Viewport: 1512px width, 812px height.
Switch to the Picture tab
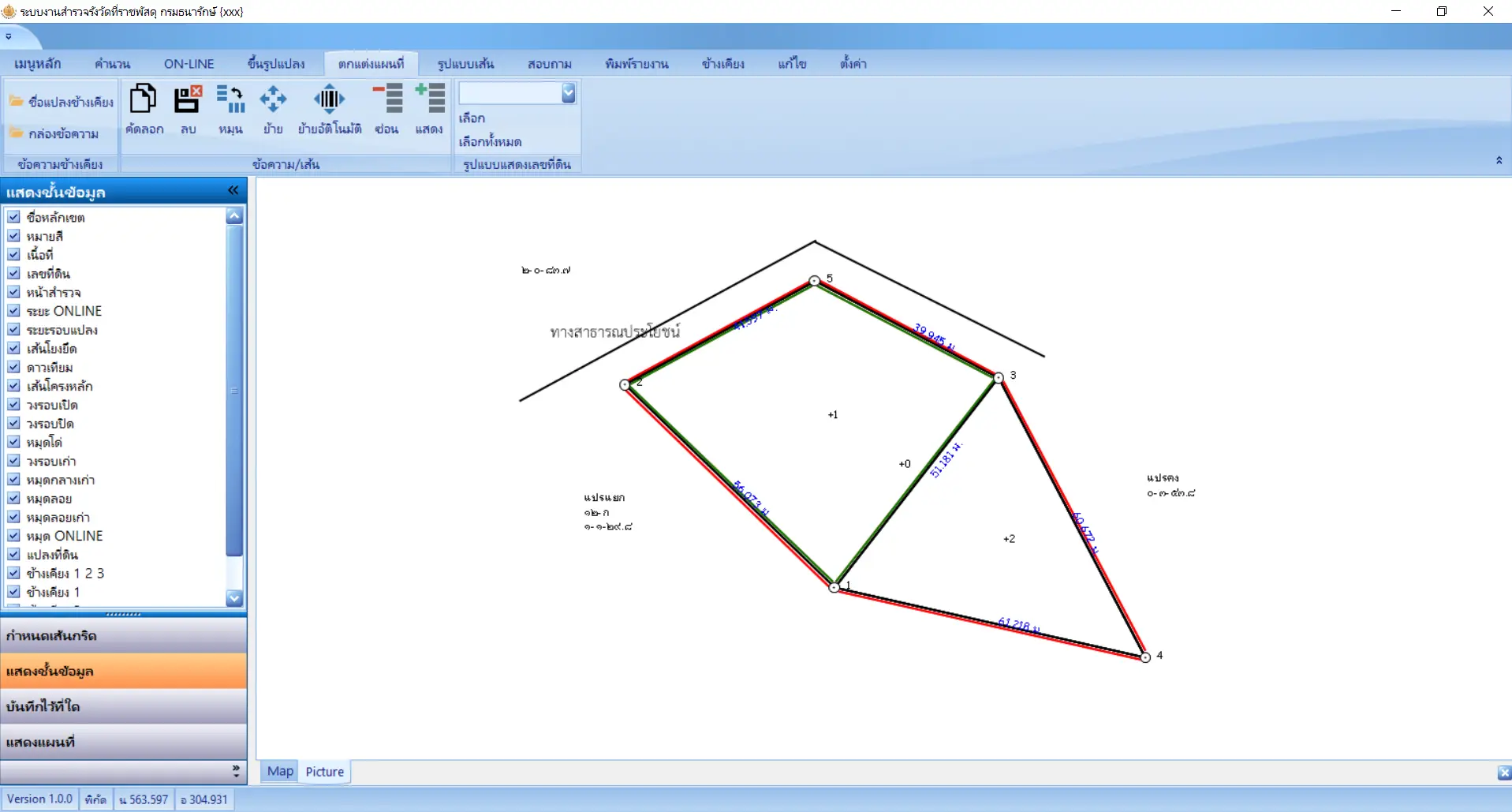click(324, 772)
